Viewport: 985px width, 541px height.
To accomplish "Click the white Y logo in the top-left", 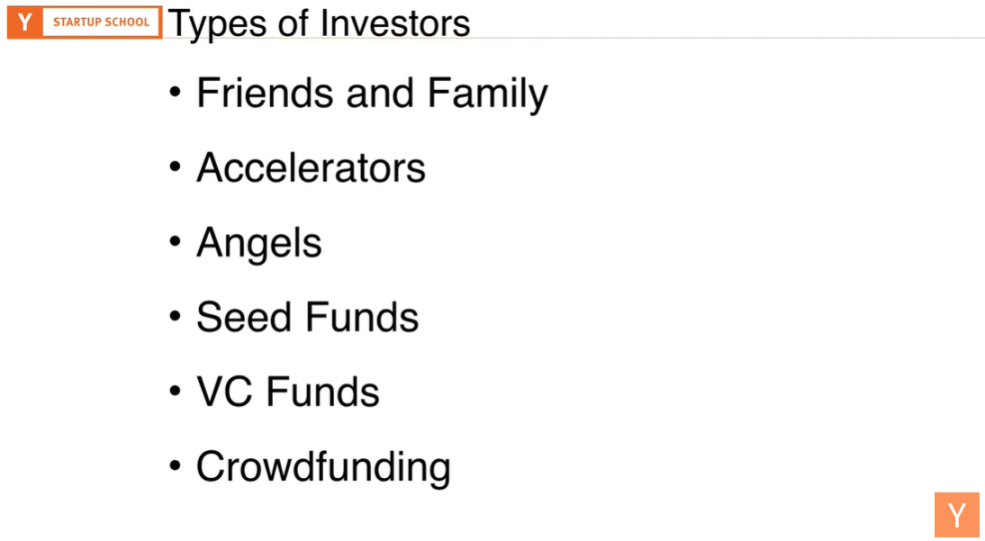I will click(24, 22).
